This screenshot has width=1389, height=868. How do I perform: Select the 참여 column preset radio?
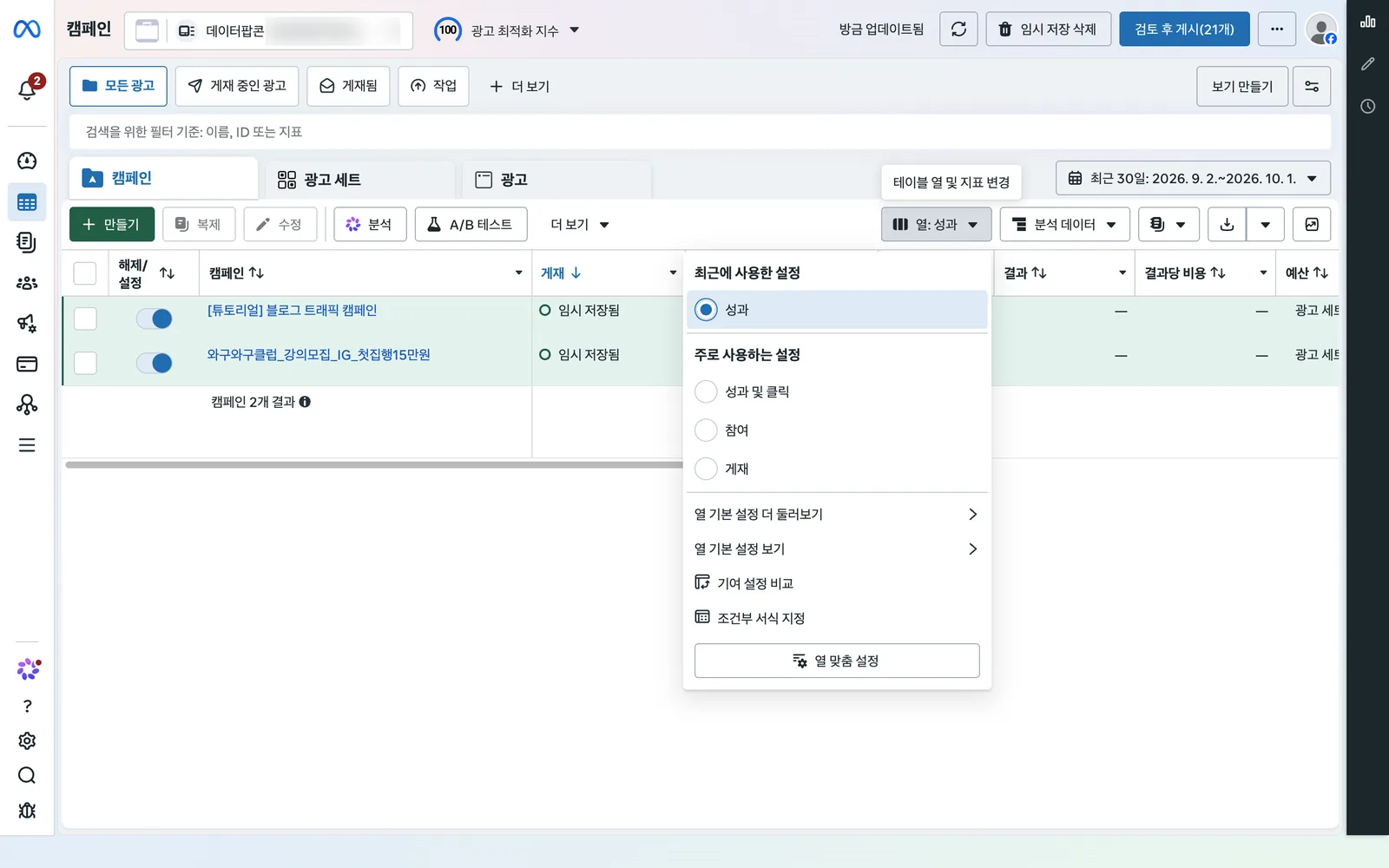click(x=707, y=431)
